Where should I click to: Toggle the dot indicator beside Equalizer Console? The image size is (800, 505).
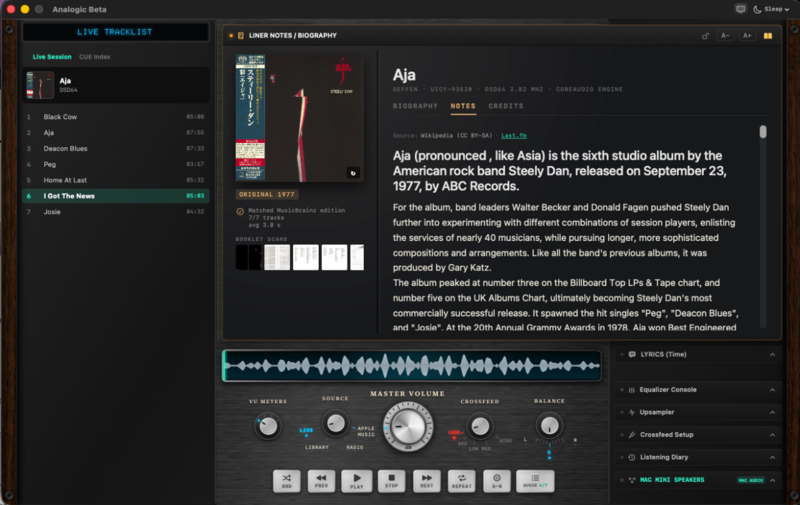pos(622,390)
